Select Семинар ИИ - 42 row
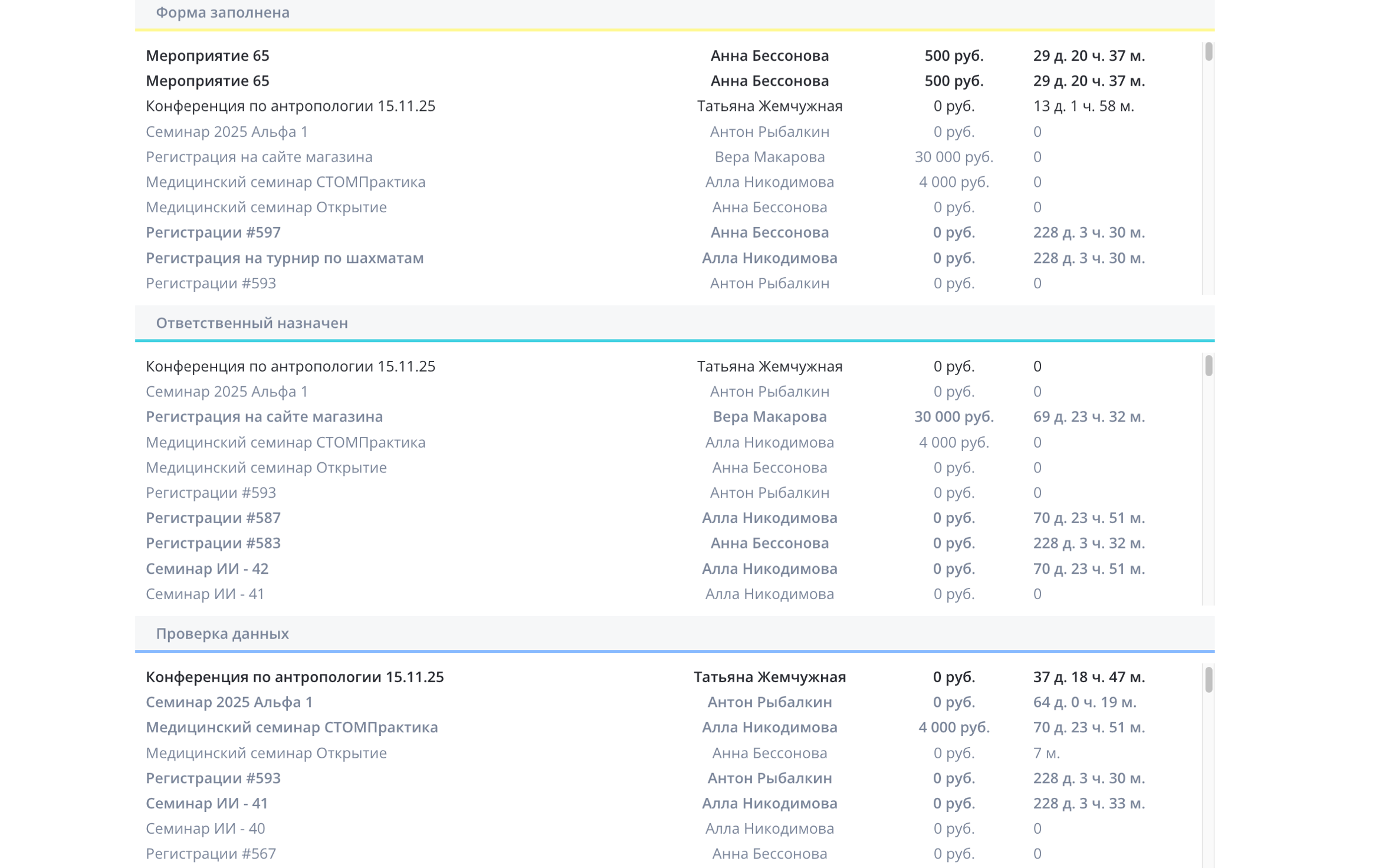The image size is (1392, 868). (x=207, y=568)
